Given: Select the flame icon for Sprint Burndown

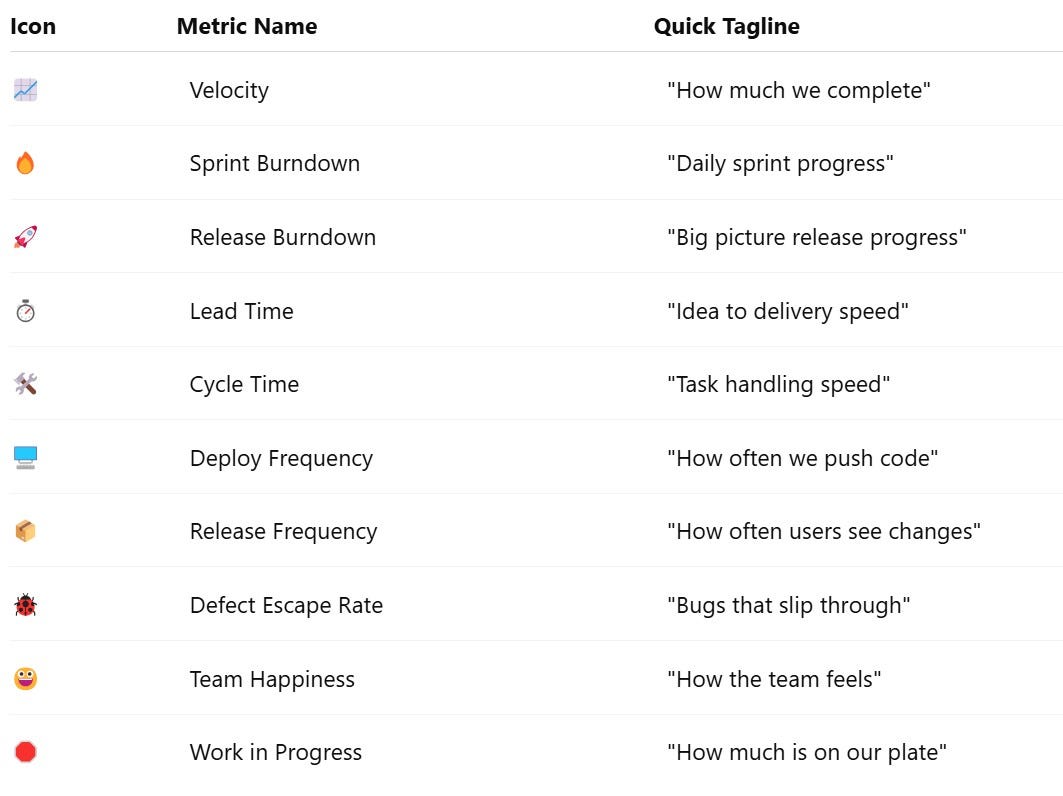Looking at the screenshot, I should [25, 163].
